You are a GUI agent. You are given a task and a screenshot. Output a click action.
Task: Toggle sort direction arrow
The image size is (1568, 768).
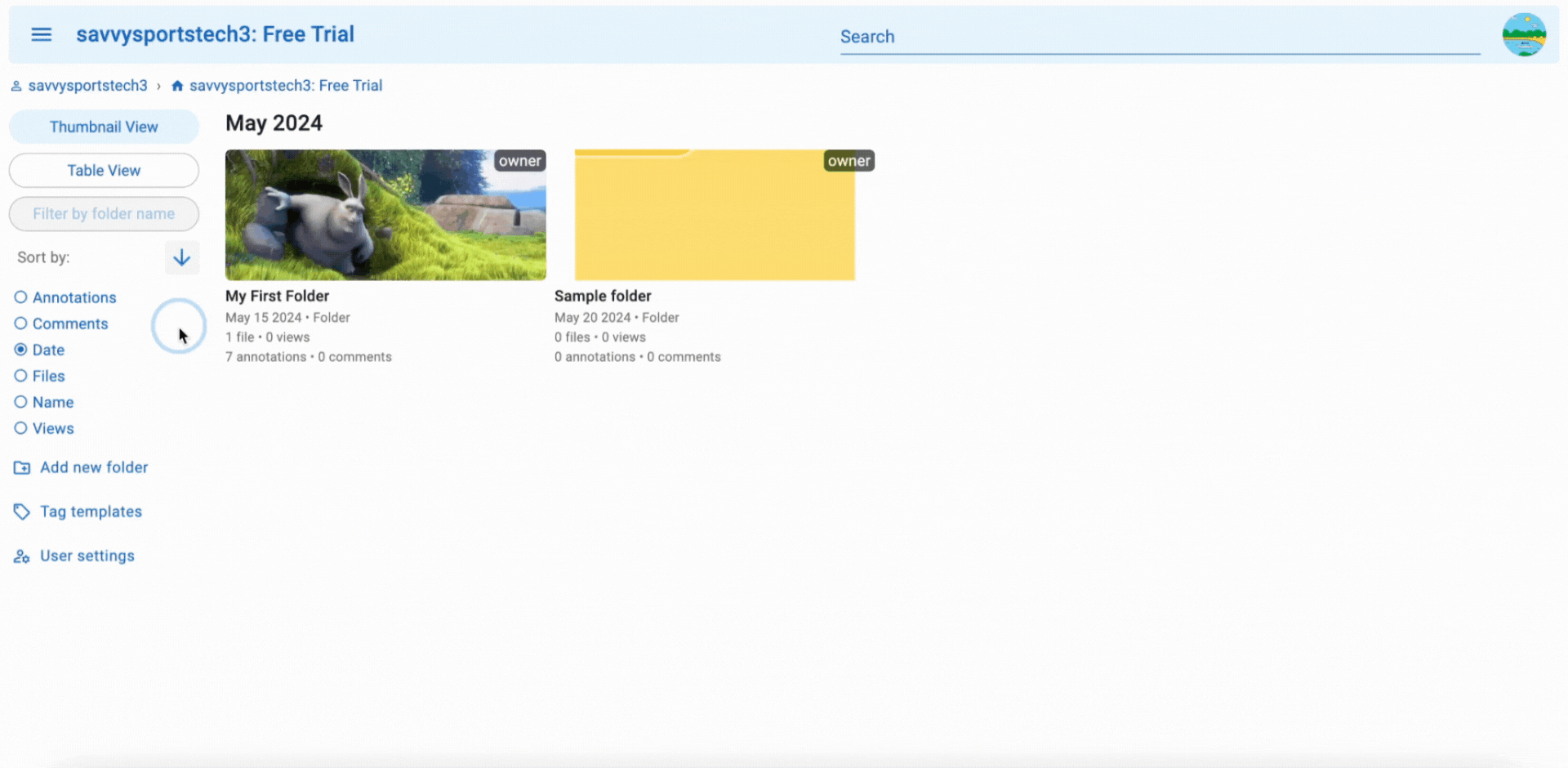[x=181, y=257]
